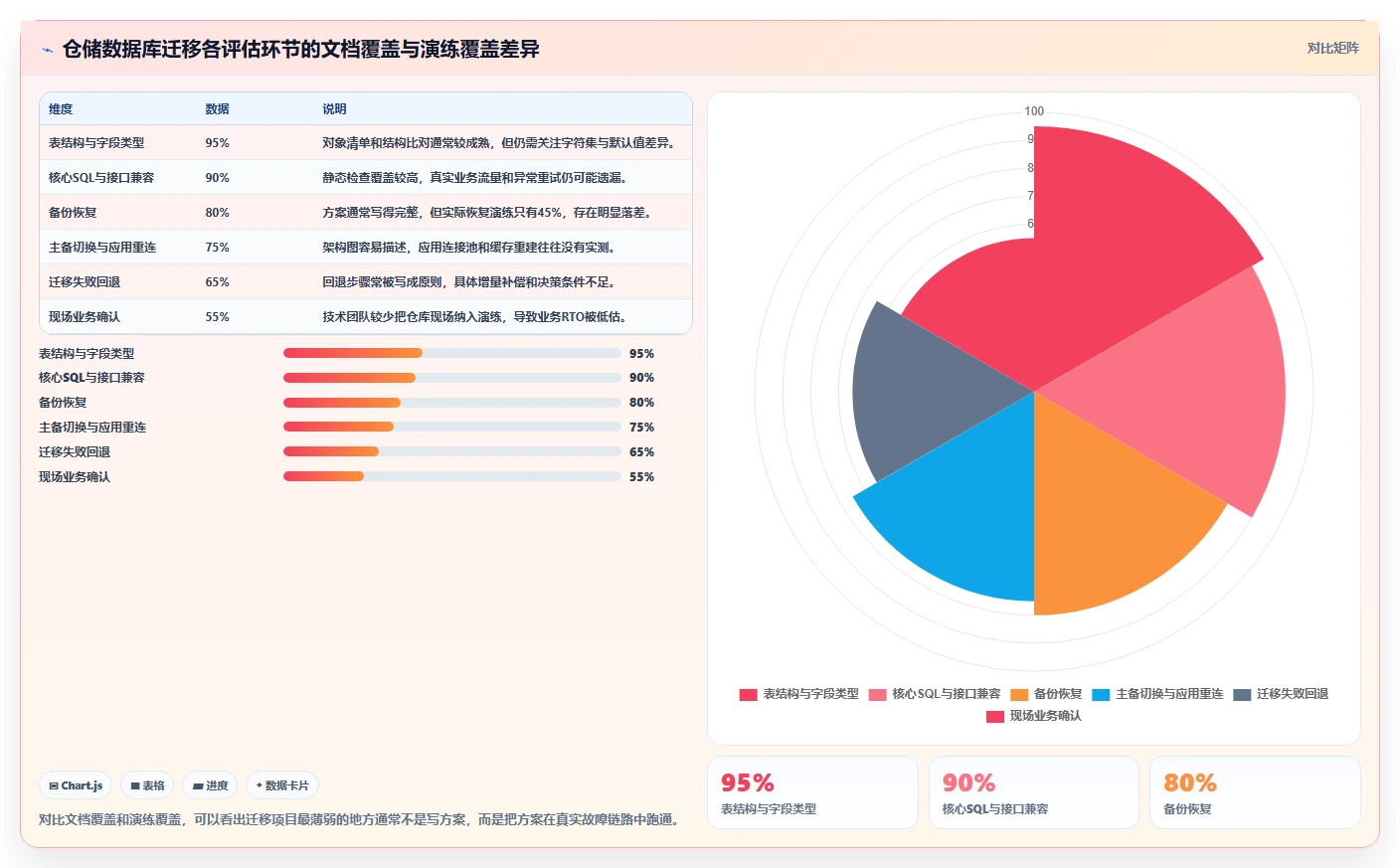
Task: Open the 90% 核心SQL与接口兼容 stat card
Action: coord(1034,792)
